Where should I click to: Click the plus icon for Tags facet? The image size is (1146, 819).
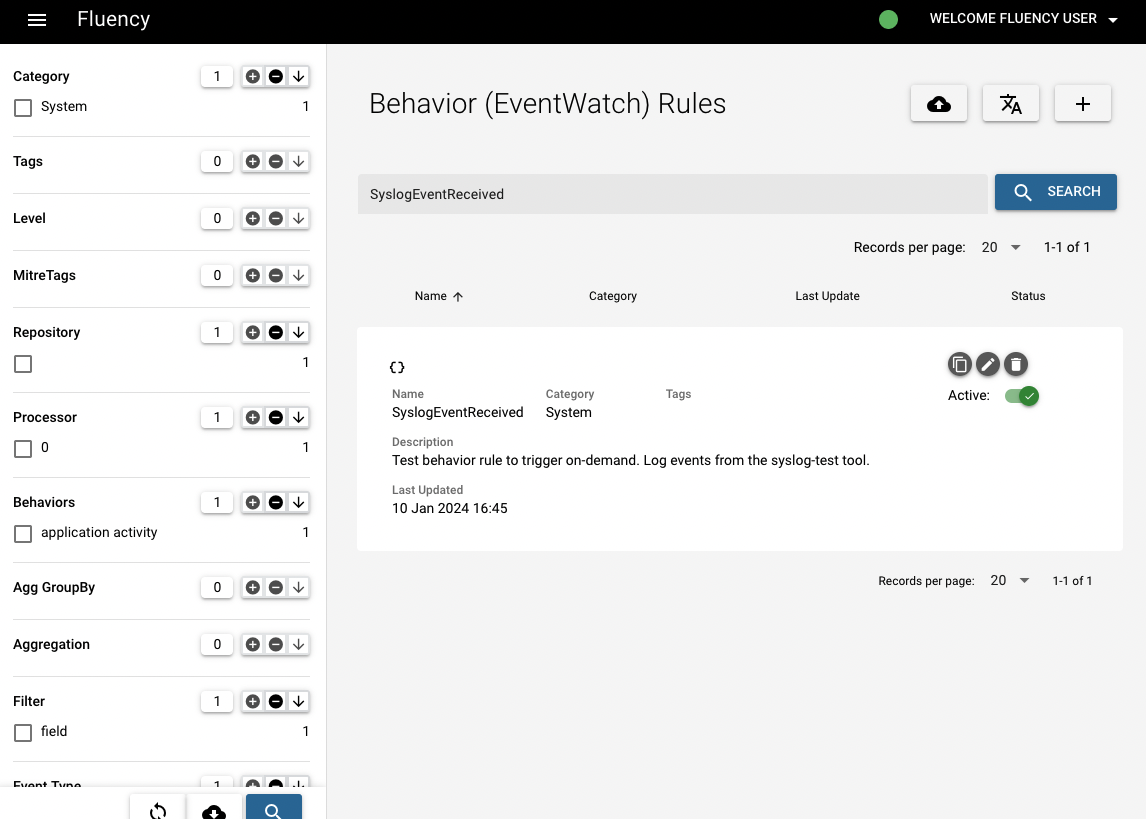[x=253, y=161]
